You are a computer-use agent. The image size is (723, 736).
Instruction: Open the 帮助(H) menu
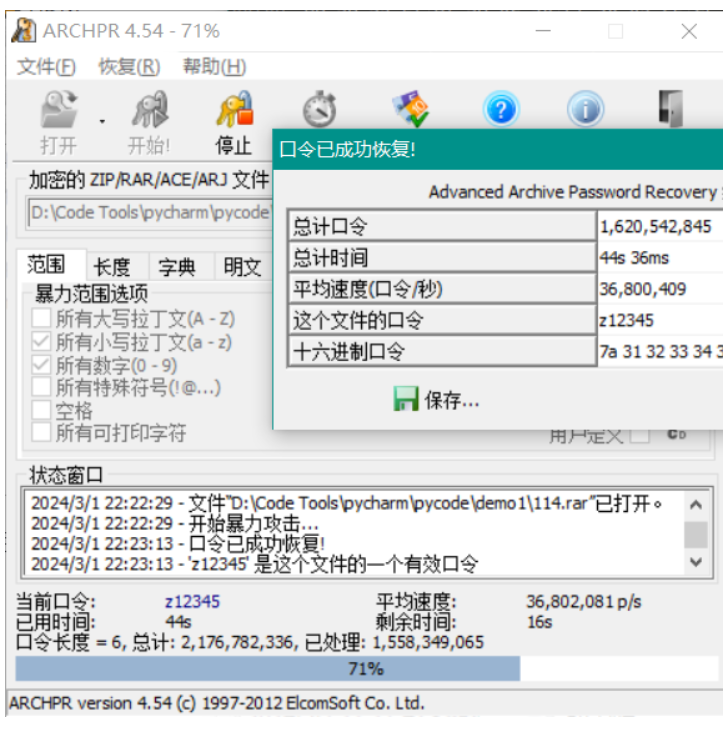coord(214,67)
